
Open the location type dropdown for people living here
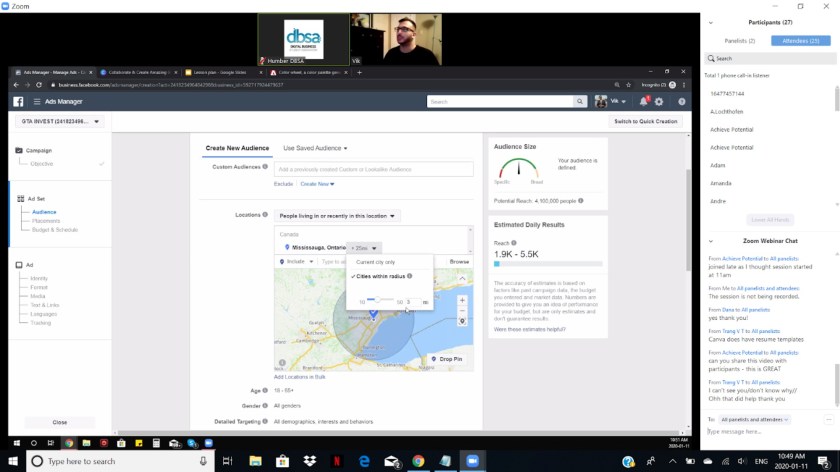coord(337,215)
